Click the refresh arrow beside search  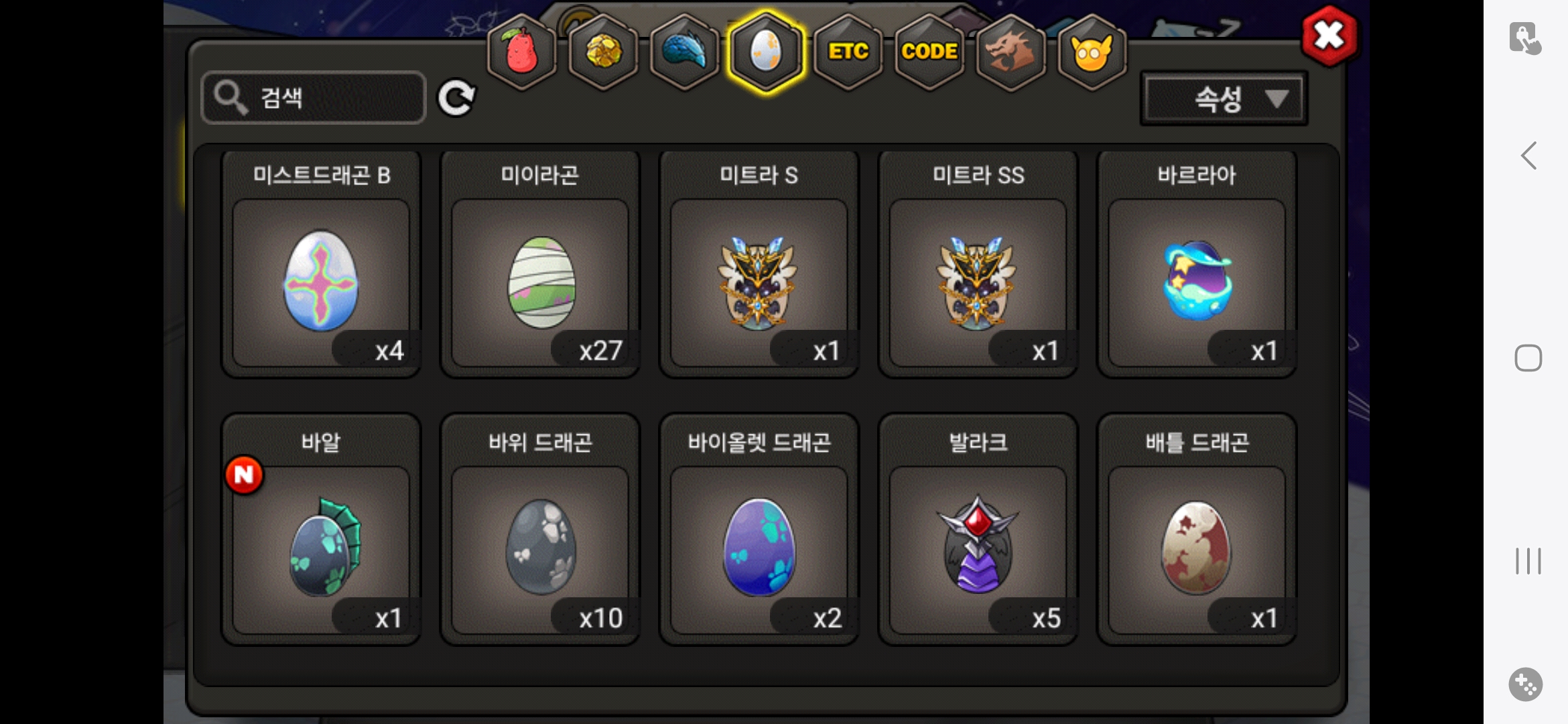pos(456,98)
